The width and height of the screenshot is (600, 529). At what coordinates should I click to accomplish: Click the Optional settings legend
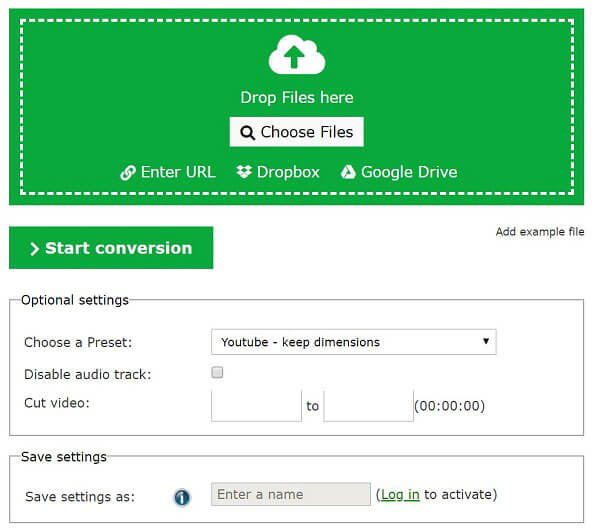click(75, 300)
